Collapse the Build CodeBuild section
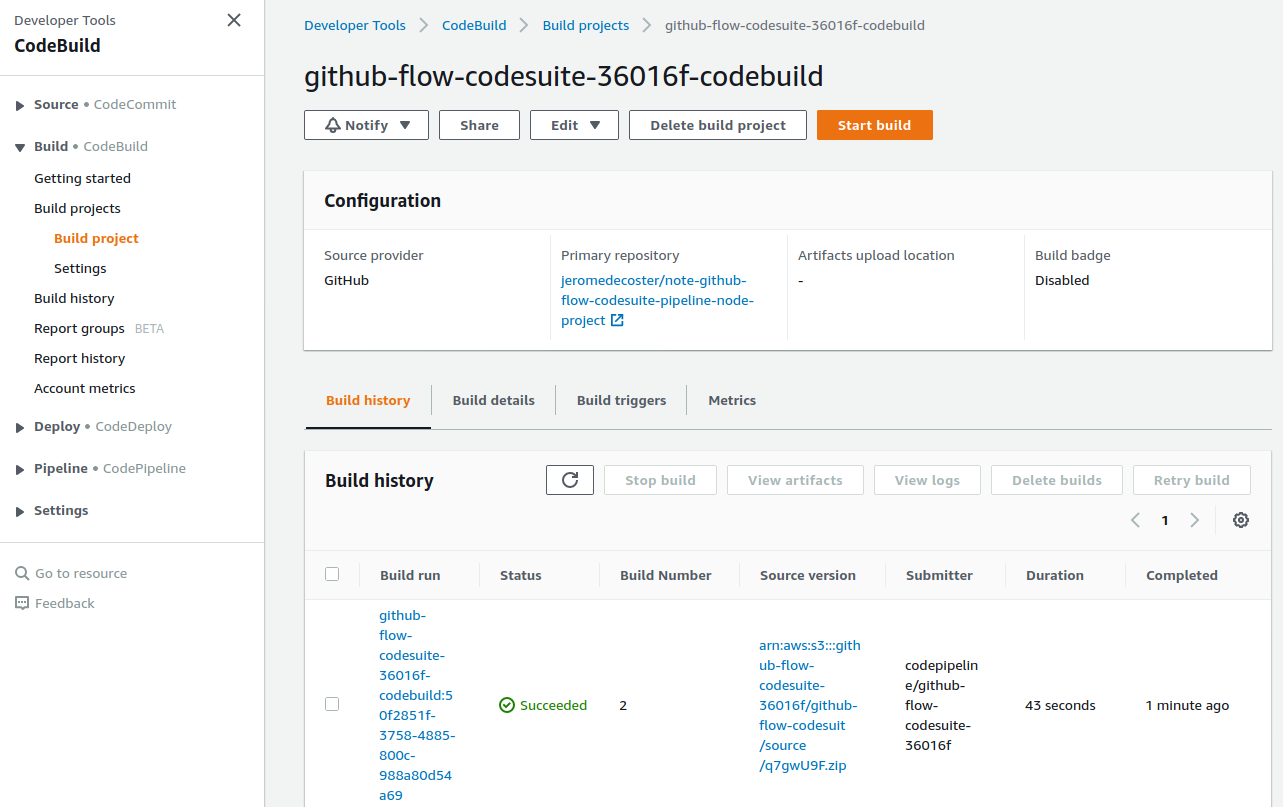1283x807 pixels. pos(20,147)
